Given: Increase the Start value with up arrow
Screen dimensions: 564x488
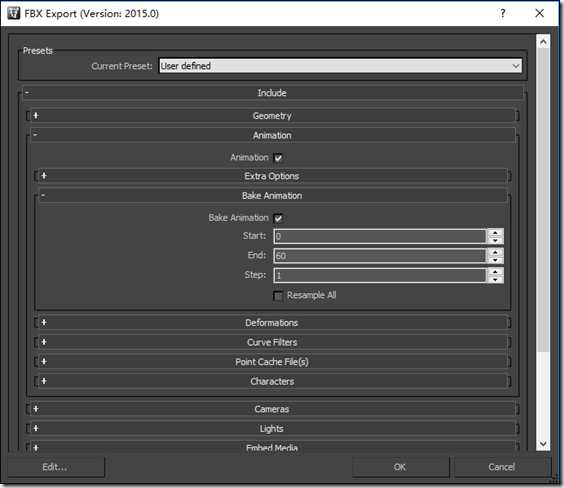Looking at the screenshot, I should 495,233.
